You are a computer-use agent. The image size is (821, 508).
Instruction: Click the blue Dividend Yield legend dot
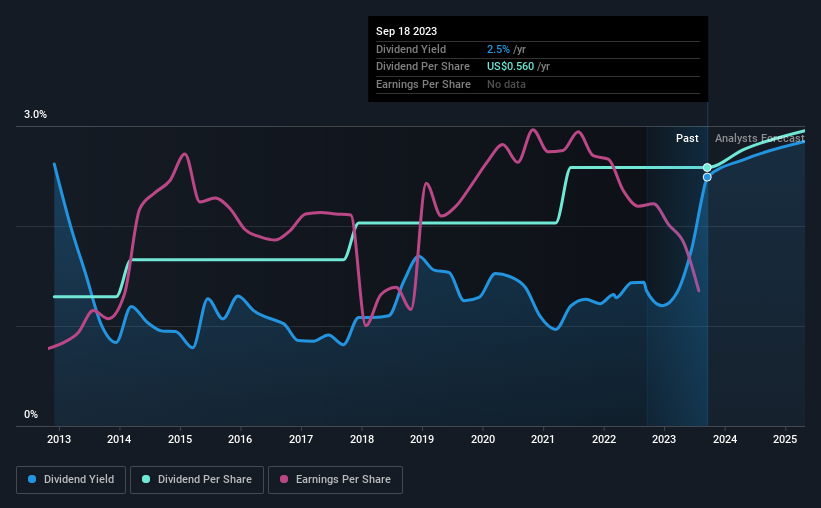click(32, 479)
